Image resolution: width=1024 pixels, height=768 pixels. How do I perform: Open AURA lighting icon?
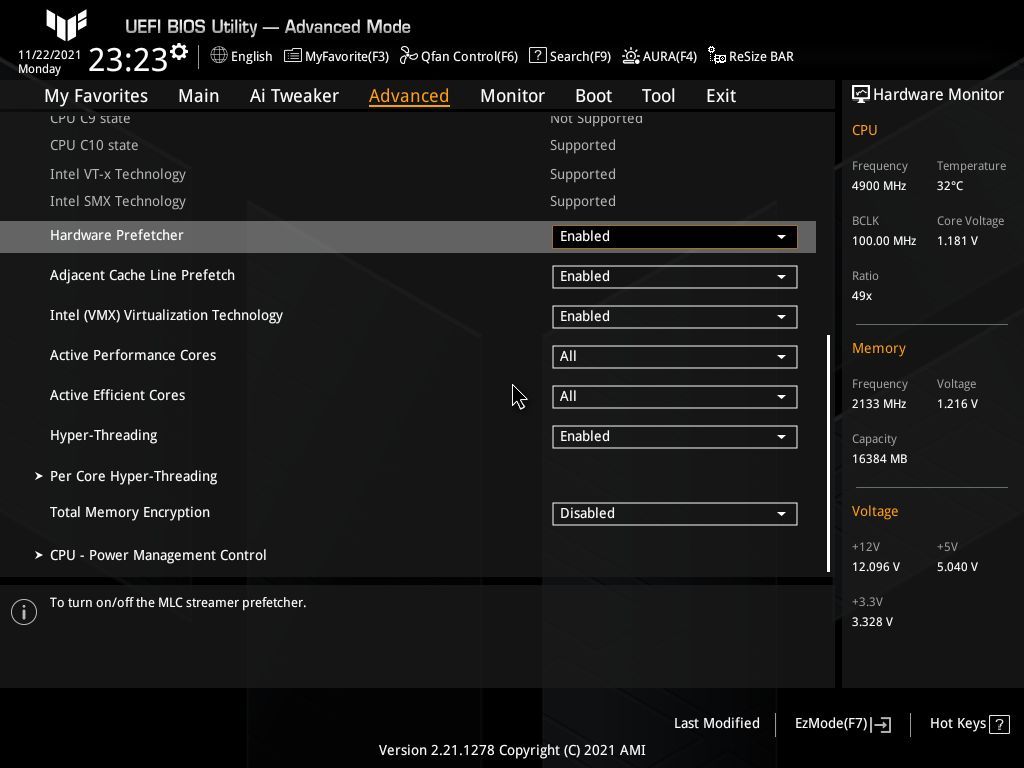[x=631, y=56]
